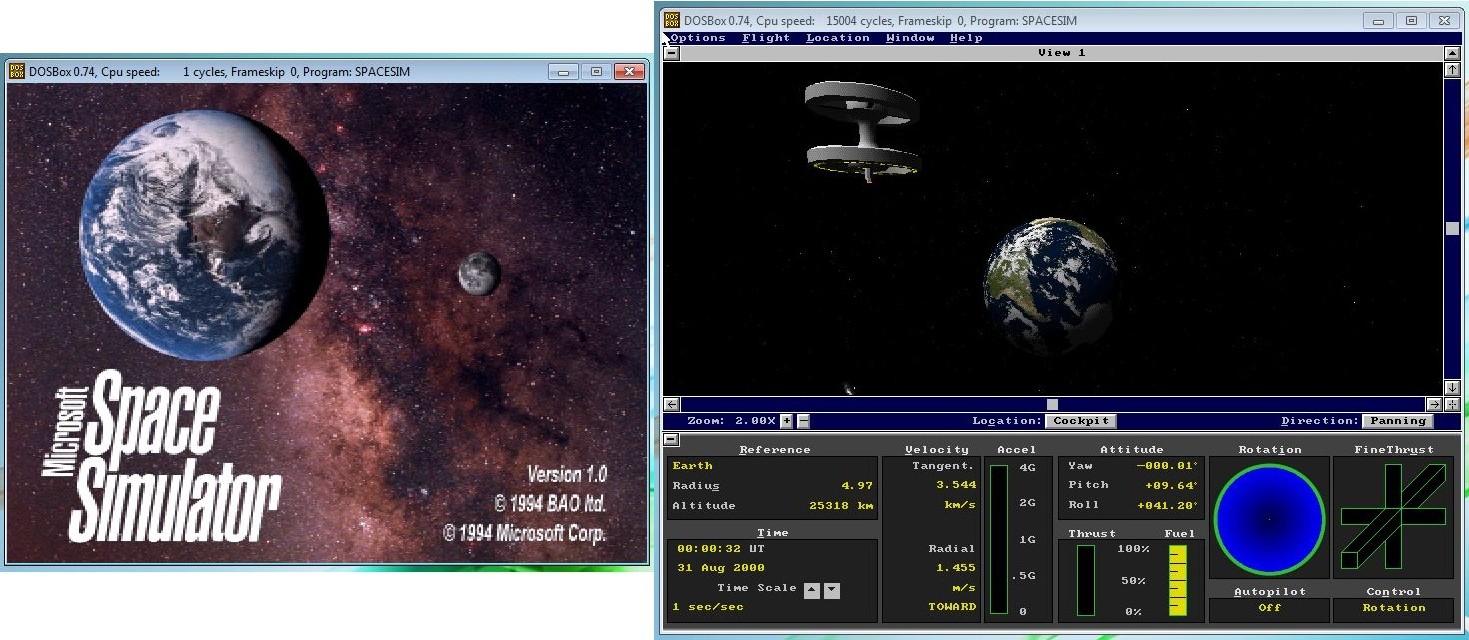Click the clock reading 00:00:32 UT
Viewport: 1469px width, 640px height.
tap(719, 549)
